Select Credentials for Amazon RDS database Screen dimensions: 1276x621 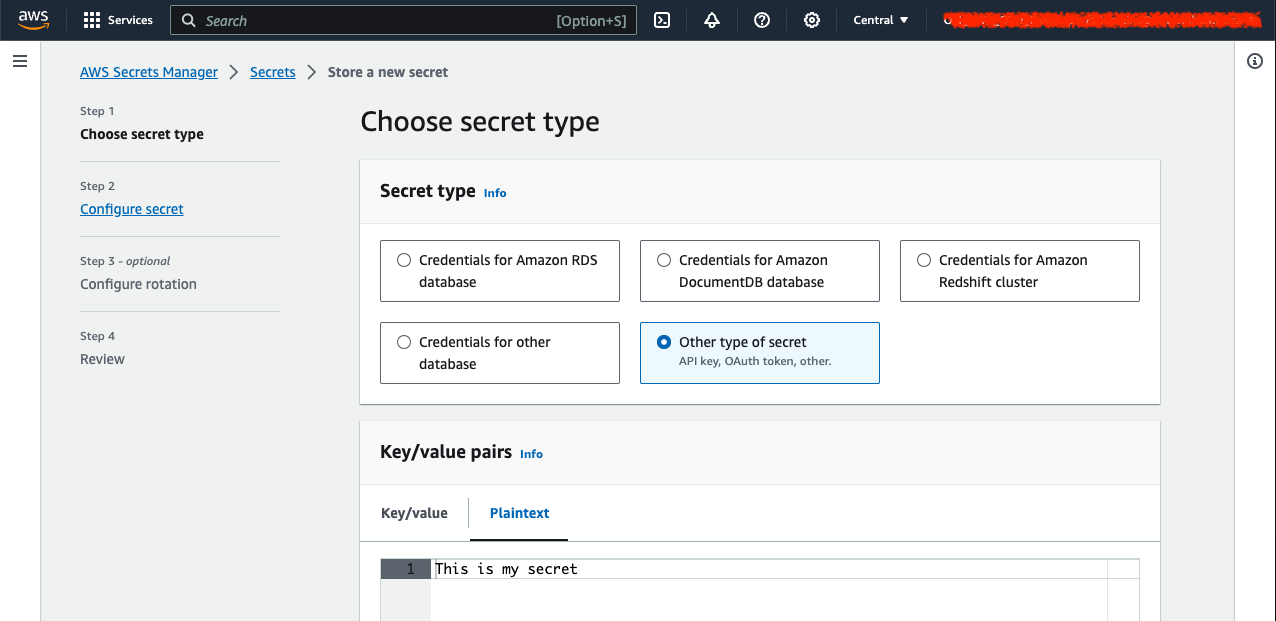500,271
